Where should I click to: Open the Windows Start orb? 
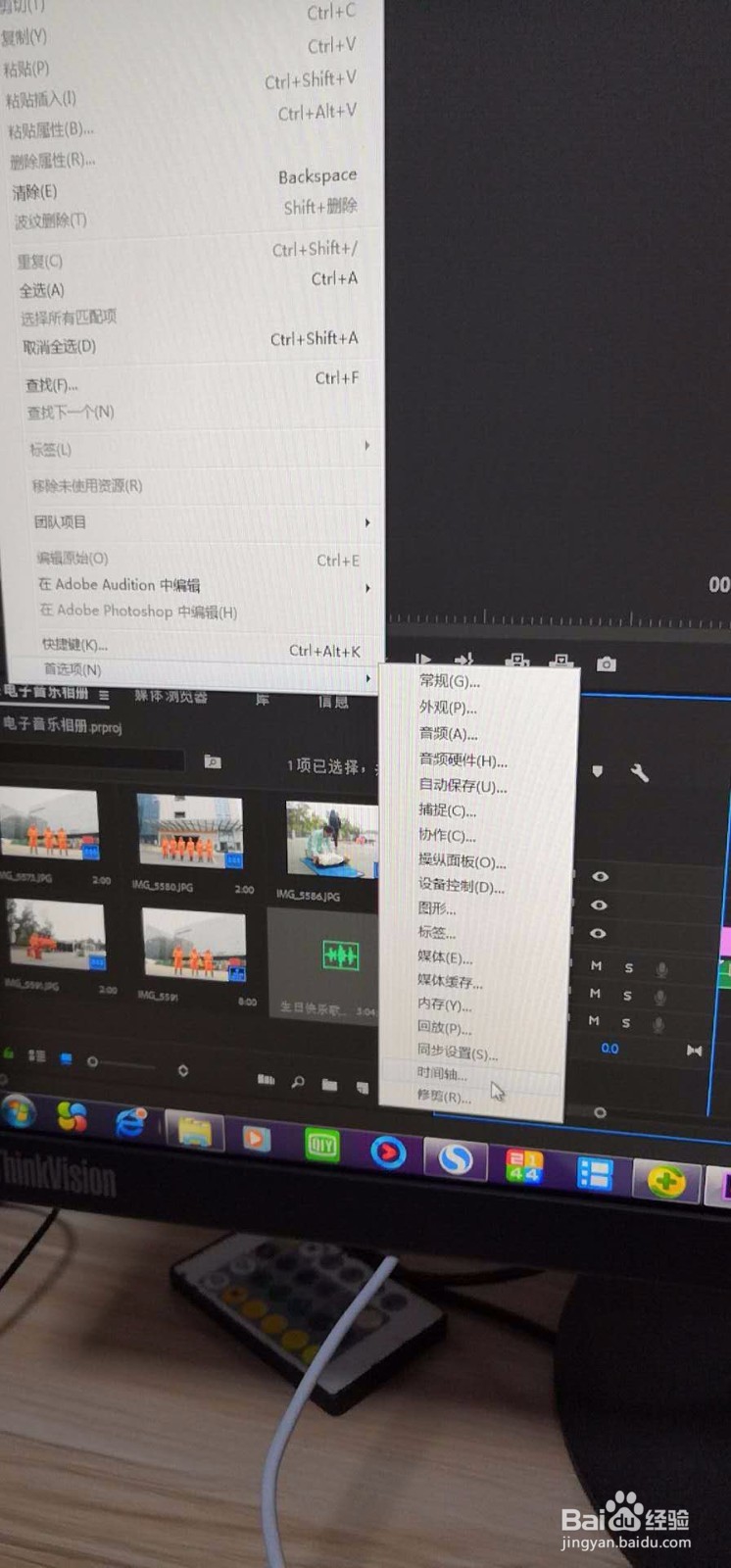19,1112
